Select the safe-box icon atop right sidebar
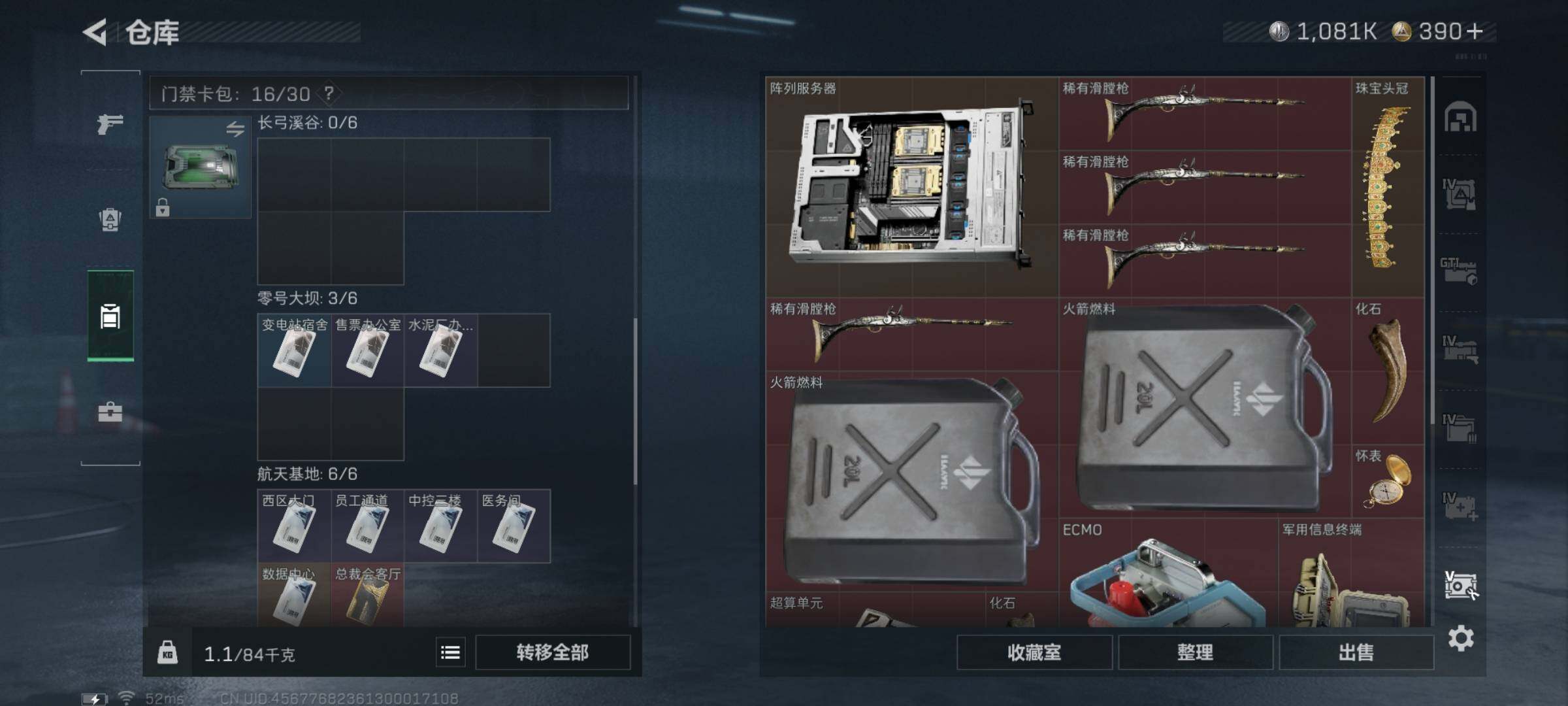This screenshot has height=706, width=1568. [1460, 117]
